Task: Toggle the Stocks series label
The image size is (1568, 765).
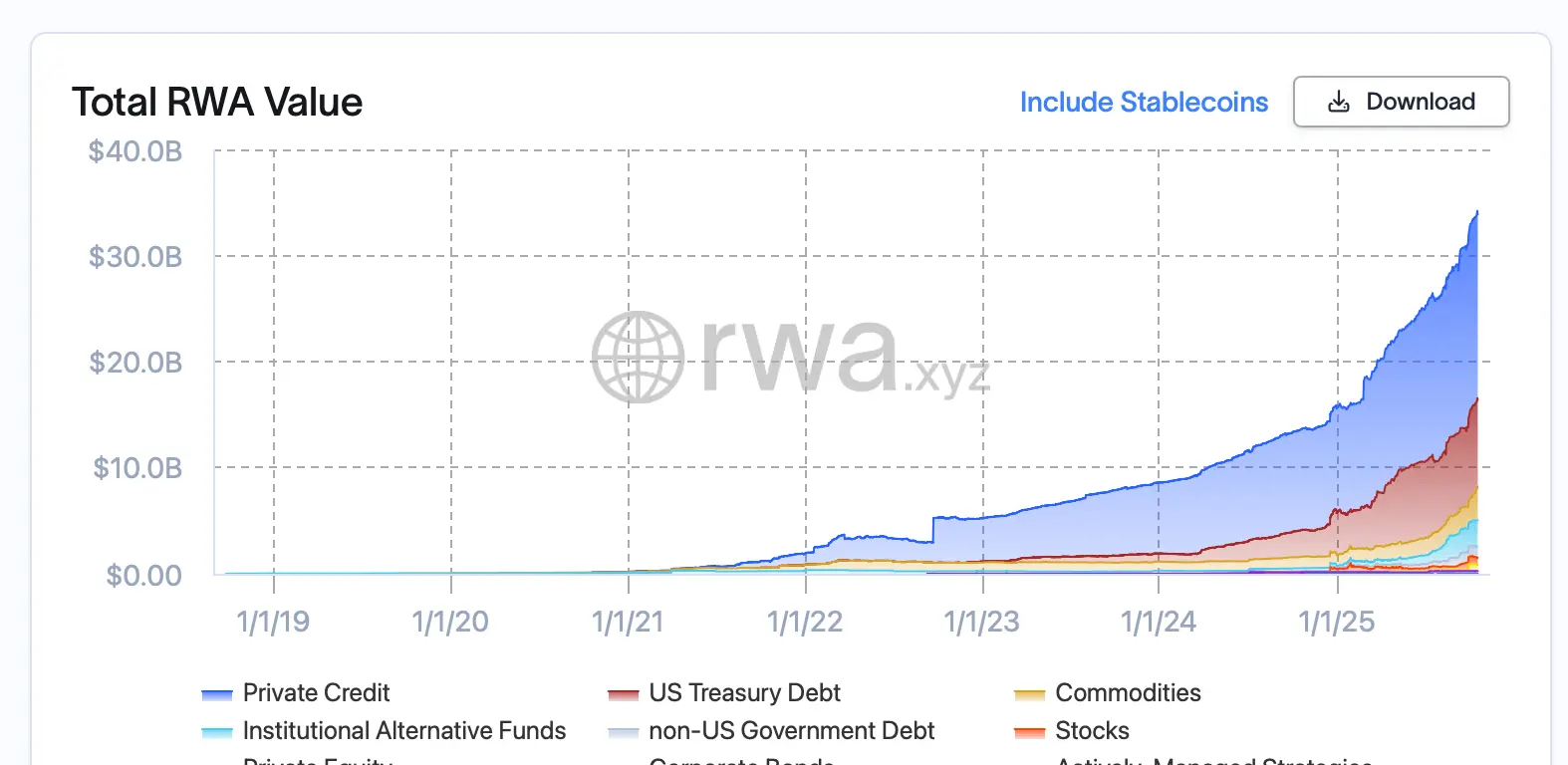Action: [x=1092, y=730]
